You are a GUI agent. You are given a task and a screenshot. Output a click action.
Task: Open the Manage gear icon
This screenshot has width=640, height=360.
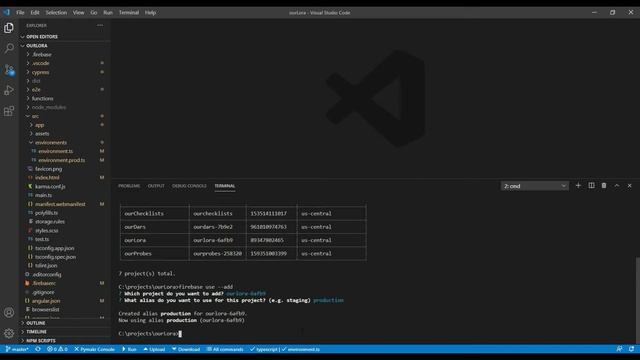(9, 333)
